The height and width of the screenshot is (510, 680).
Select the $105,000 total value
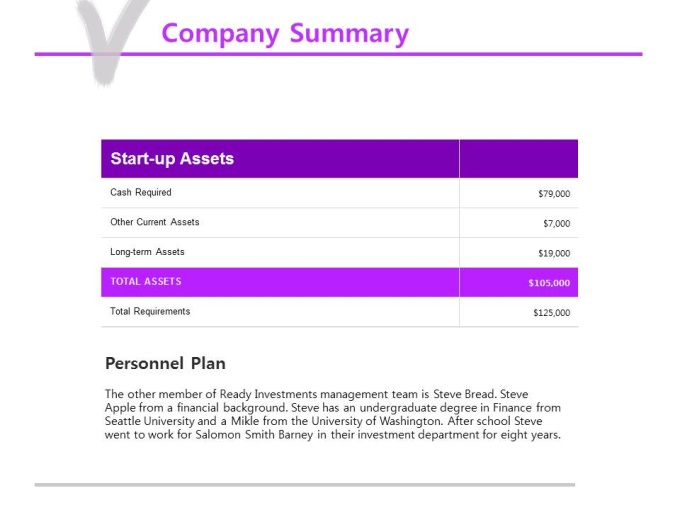(x=549, y=283)
